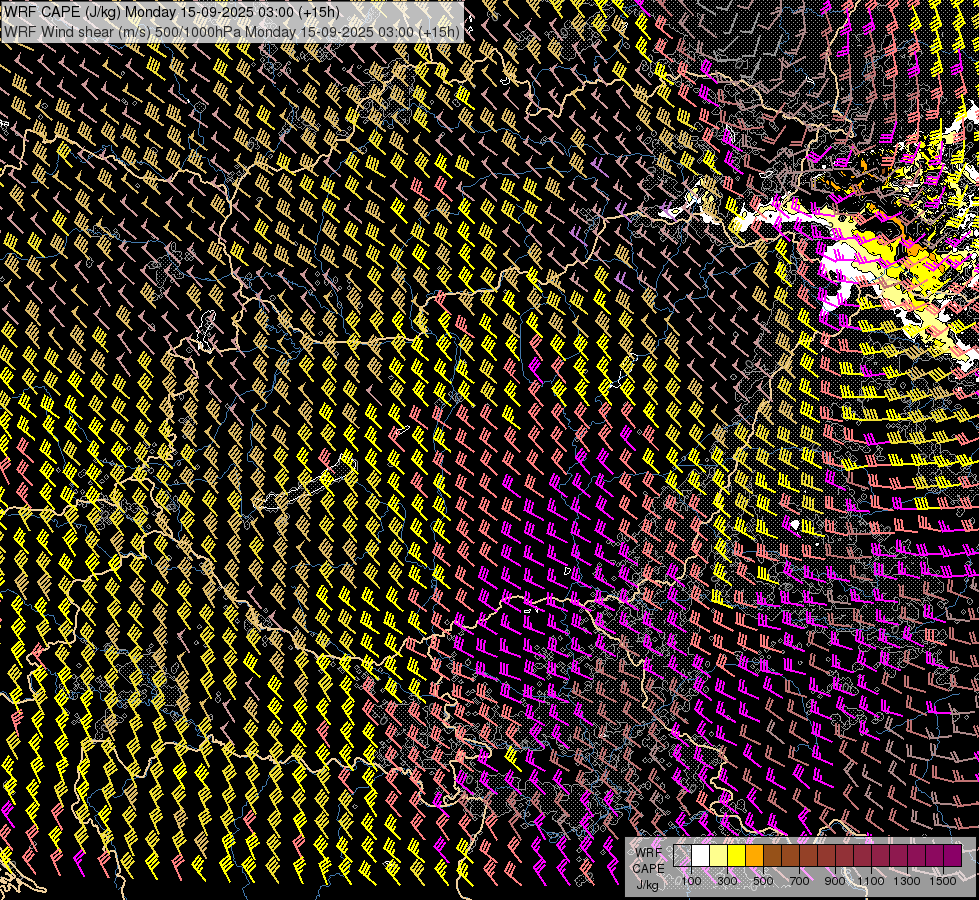
Task: Click the 100 legend scale label
Action: click(692, 881)
